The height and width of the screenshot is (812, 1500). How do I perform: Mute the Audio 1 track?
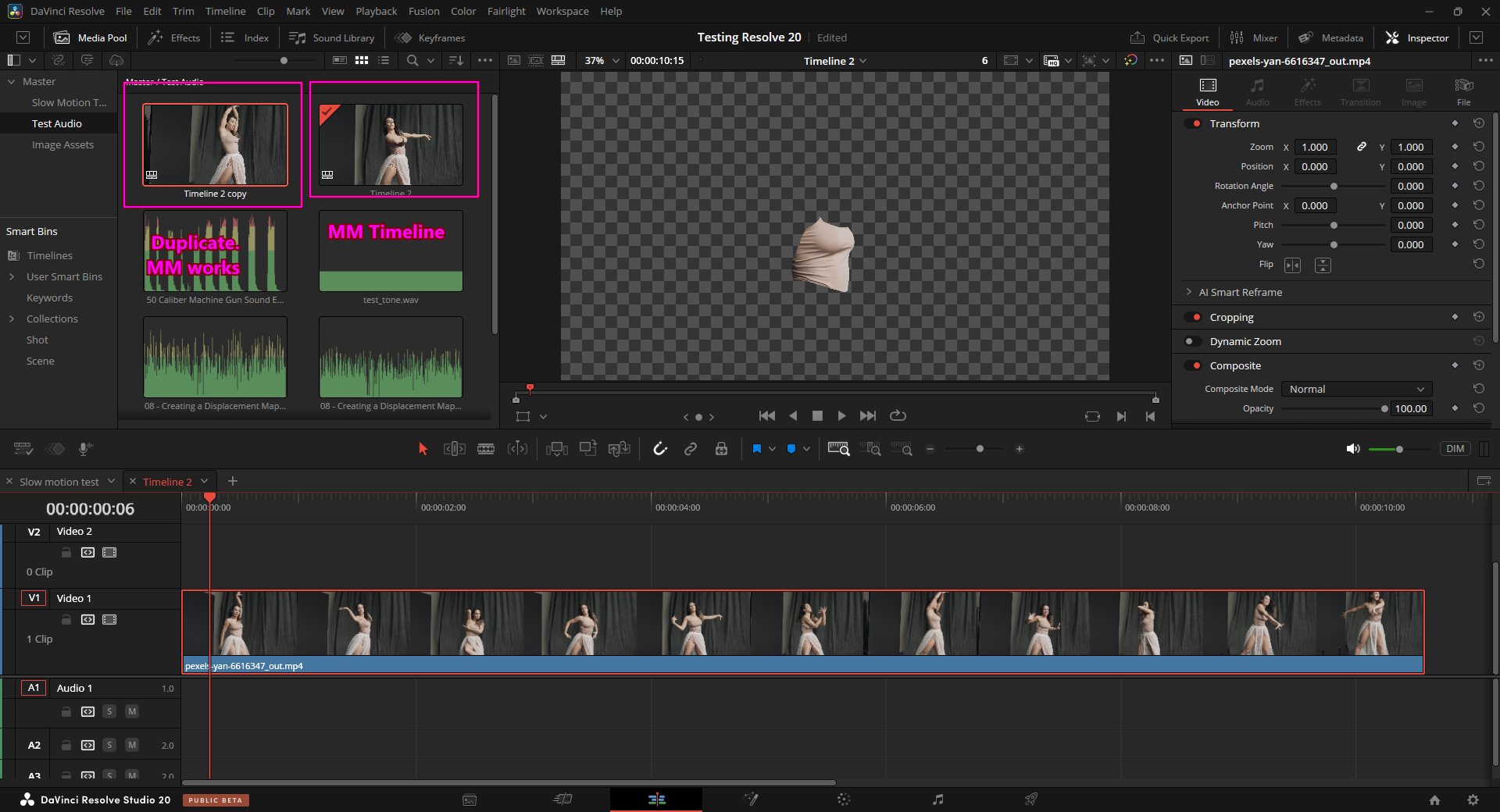coord(132,711)
